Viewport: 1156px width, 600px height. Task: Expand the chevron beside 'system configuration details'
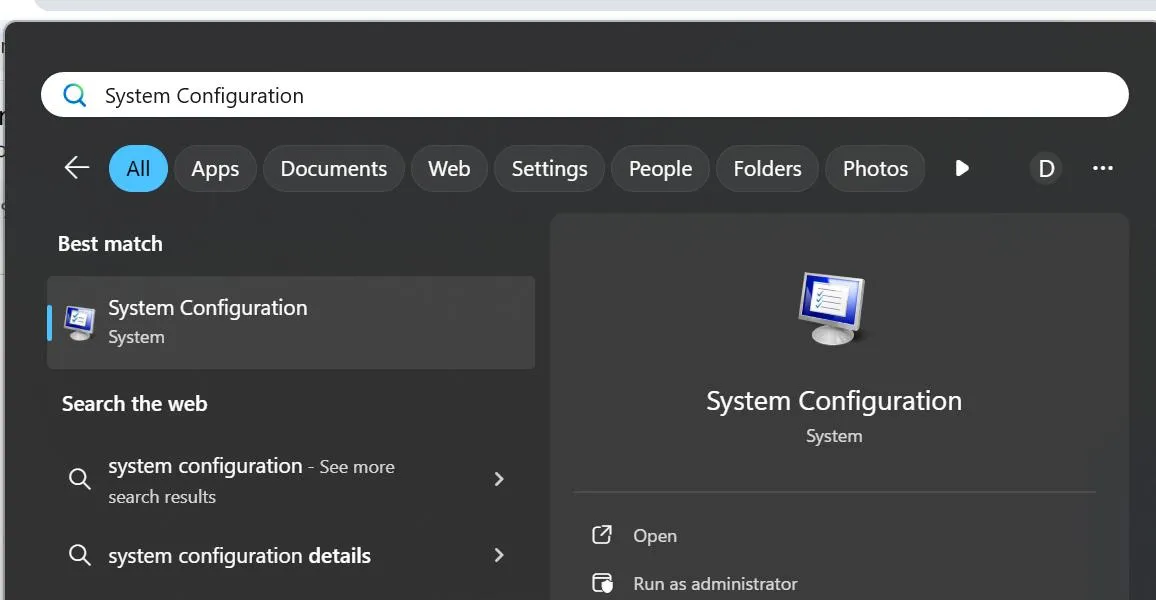point(499,555)
